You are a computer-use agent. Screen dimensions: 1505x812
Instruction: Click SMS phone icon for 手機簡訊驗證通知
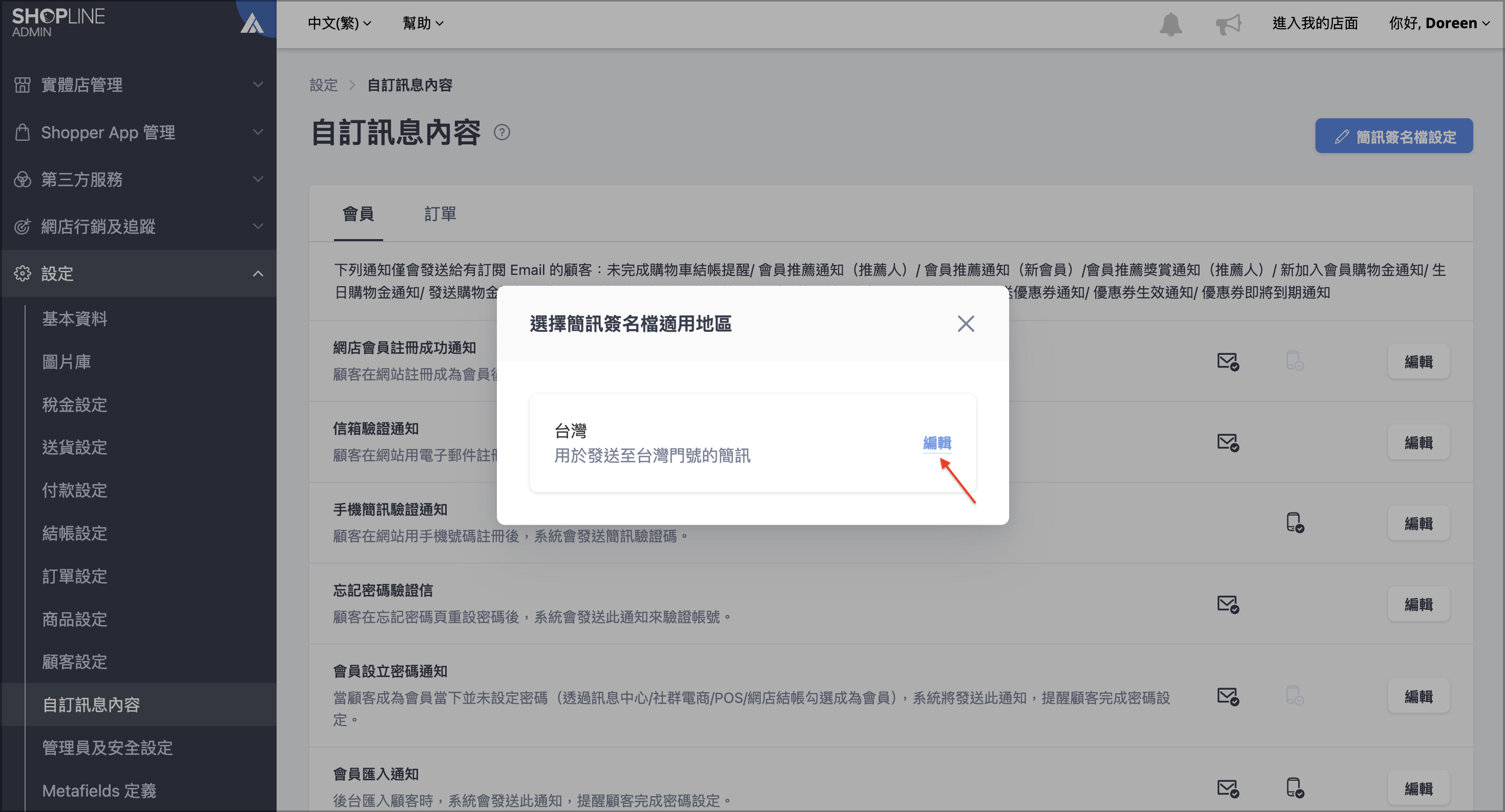point(1294,522)
